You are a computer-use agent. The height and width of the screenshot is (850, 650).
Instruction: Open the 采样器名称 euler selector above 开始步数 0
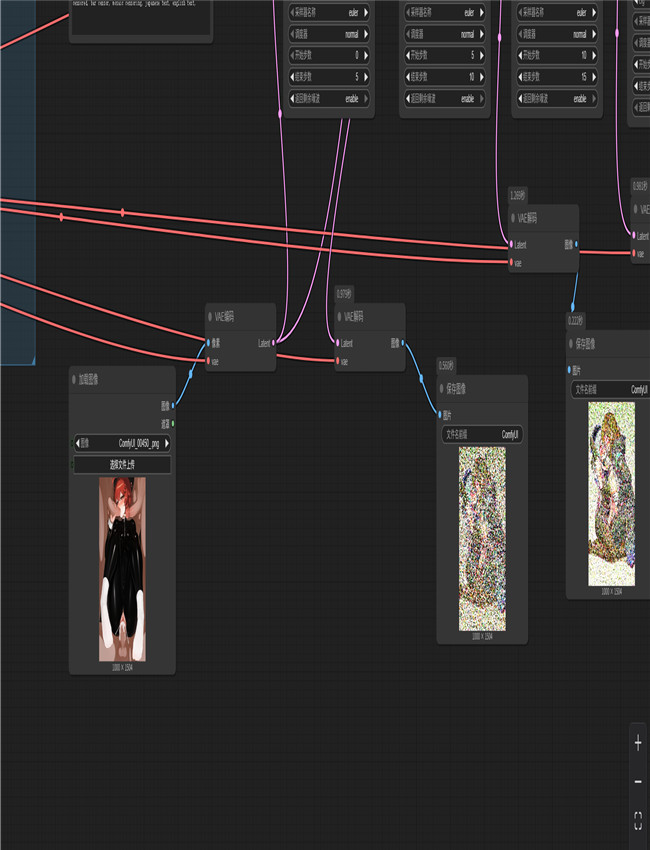pos(329,13)
